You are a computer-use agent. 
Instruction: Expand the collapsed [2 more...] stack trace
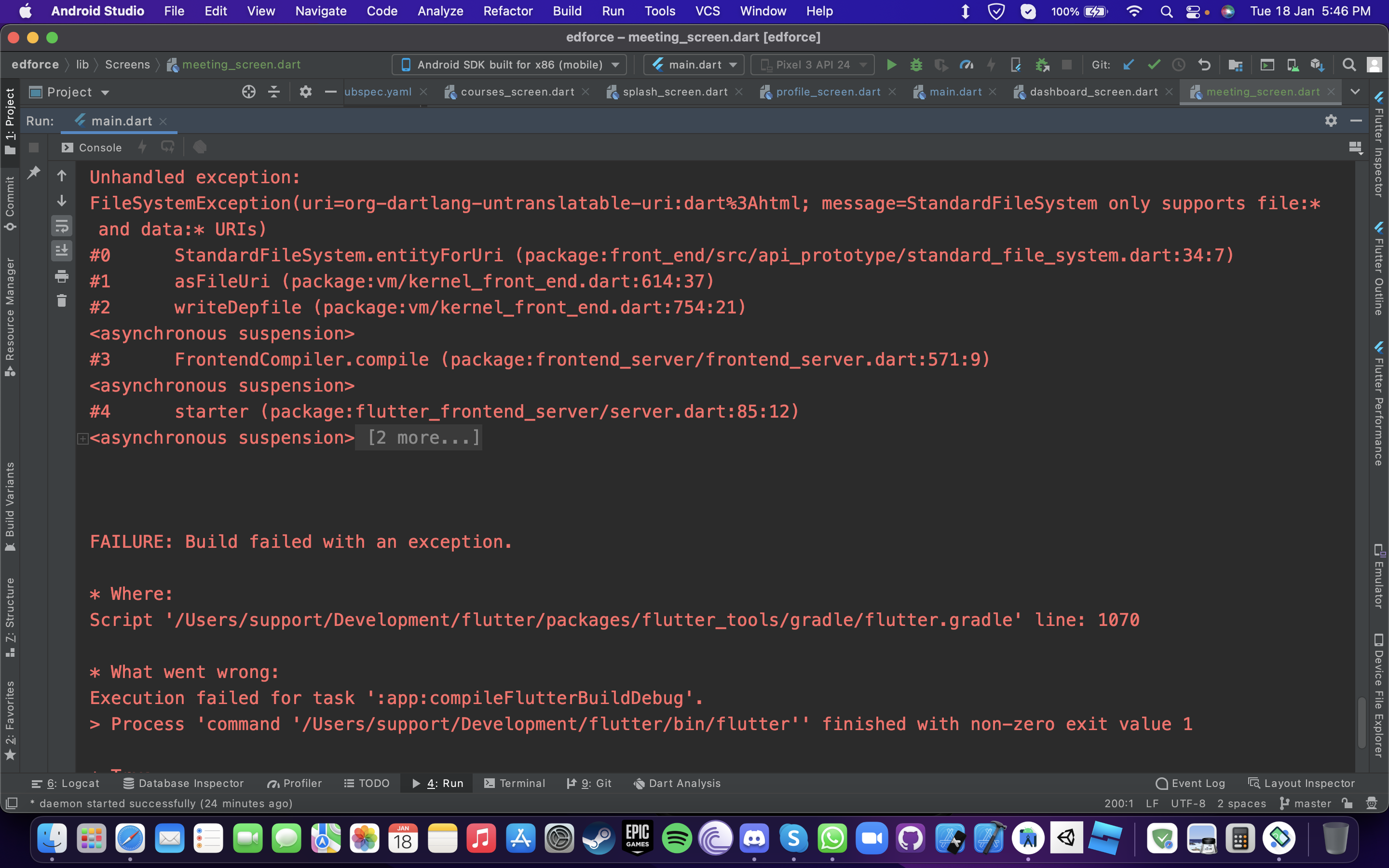(x=419, y=437)
